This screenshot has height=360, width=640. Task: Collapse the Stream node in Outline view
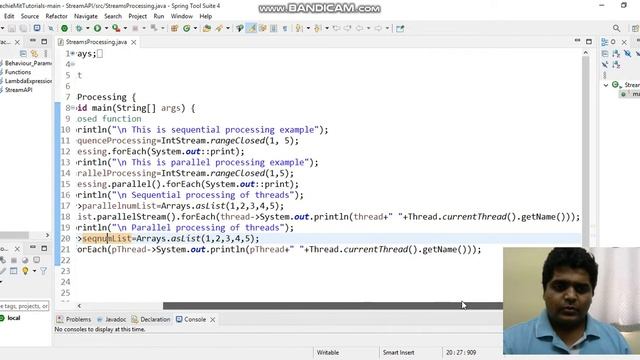pos(606,85)
